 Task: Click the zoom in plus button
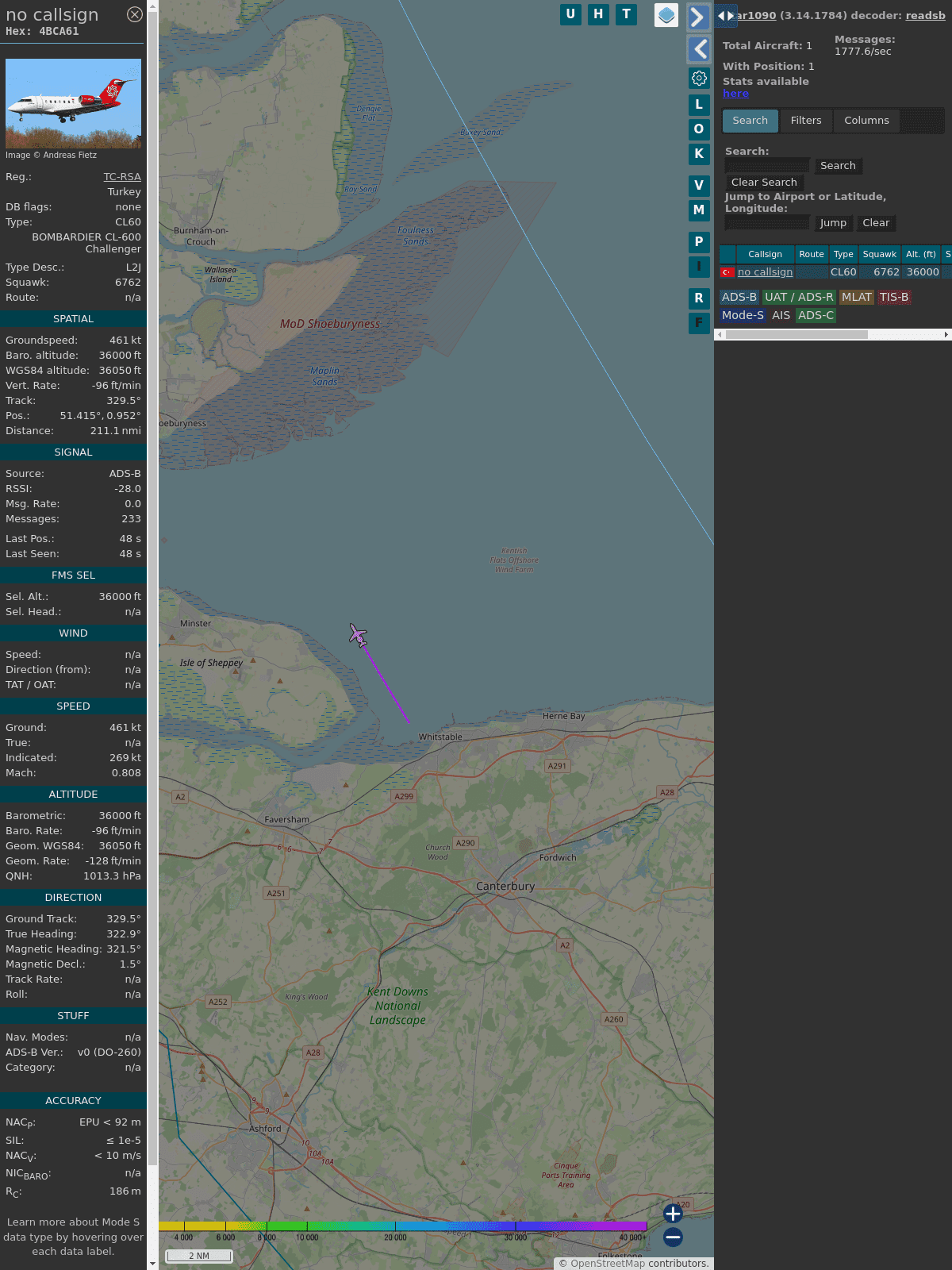(x=673, y=1213)
